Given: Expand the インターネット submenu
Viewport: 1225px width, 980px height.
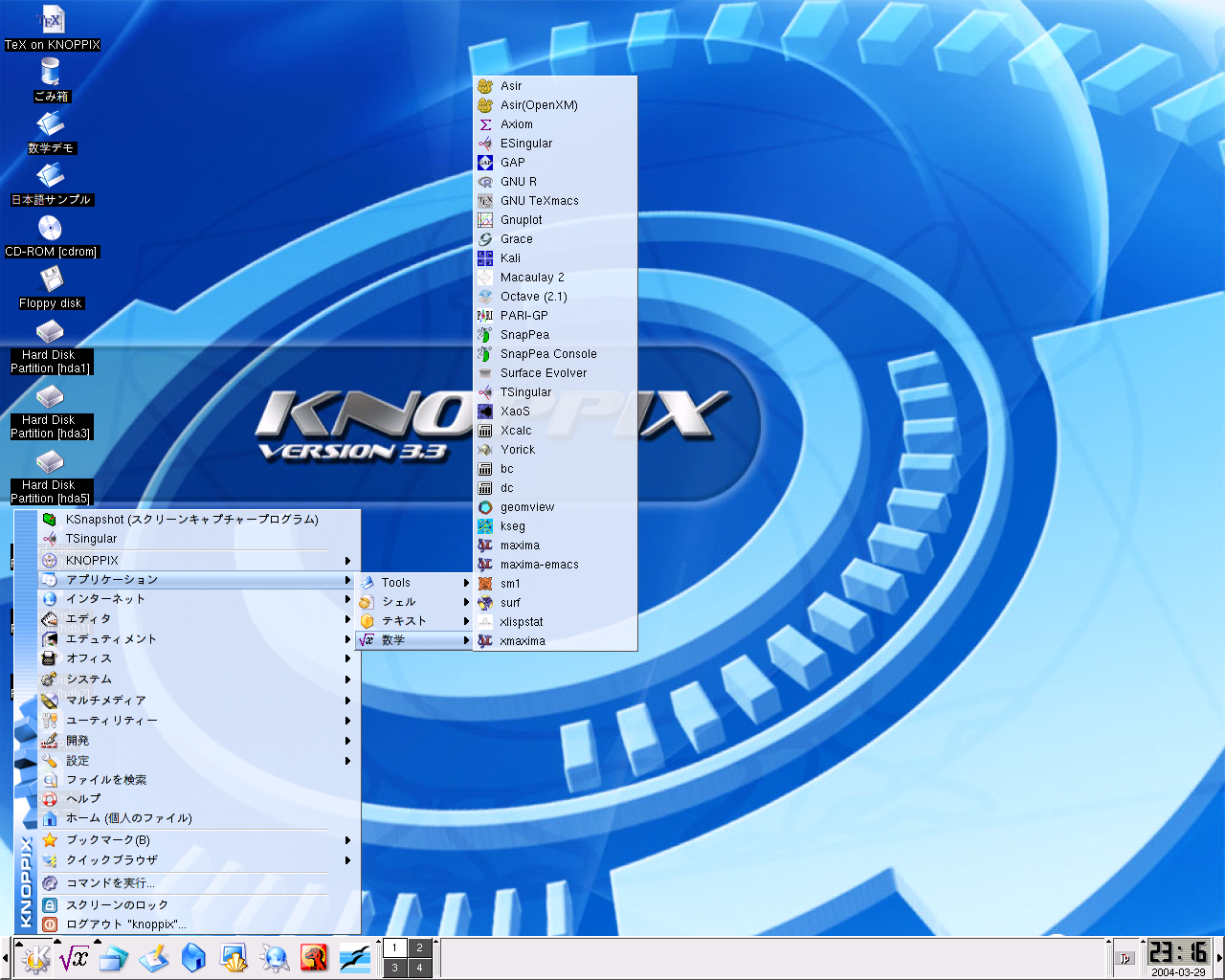Looking at the screenshot, I should point(197,599).
